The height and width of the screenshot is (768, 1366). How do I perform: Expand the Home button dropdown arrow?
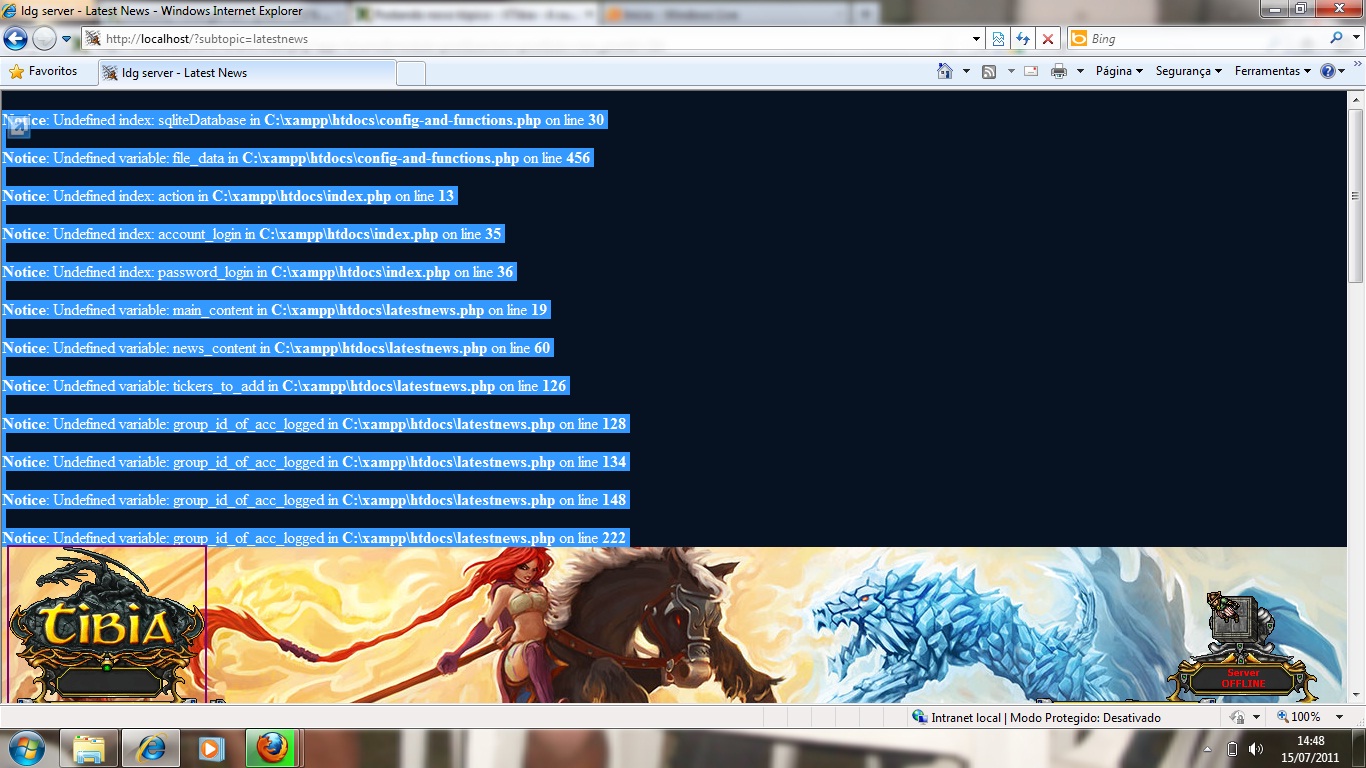966,71
